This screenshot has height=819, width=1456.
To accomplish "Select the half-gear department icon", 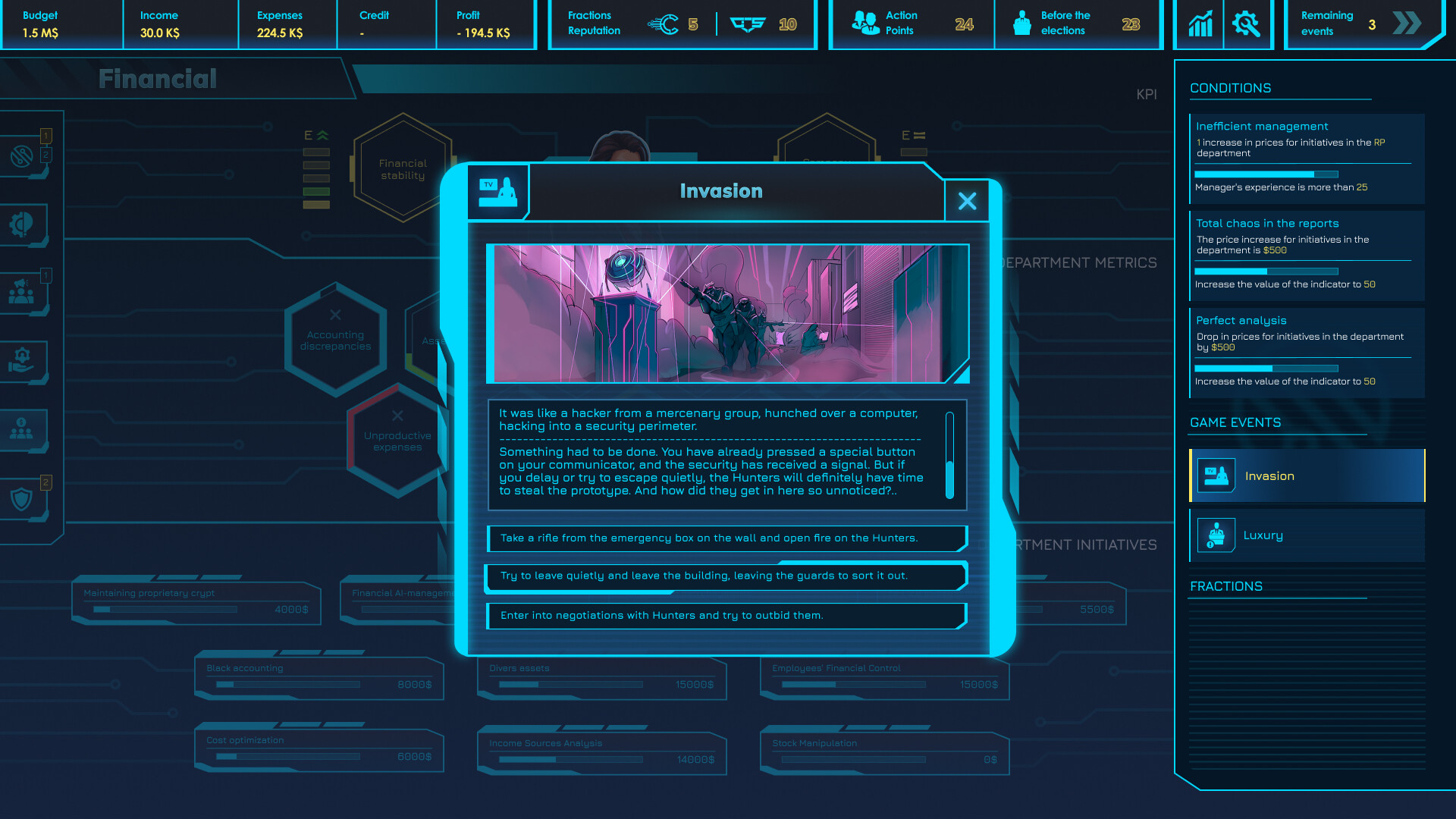I will point(22,224).
